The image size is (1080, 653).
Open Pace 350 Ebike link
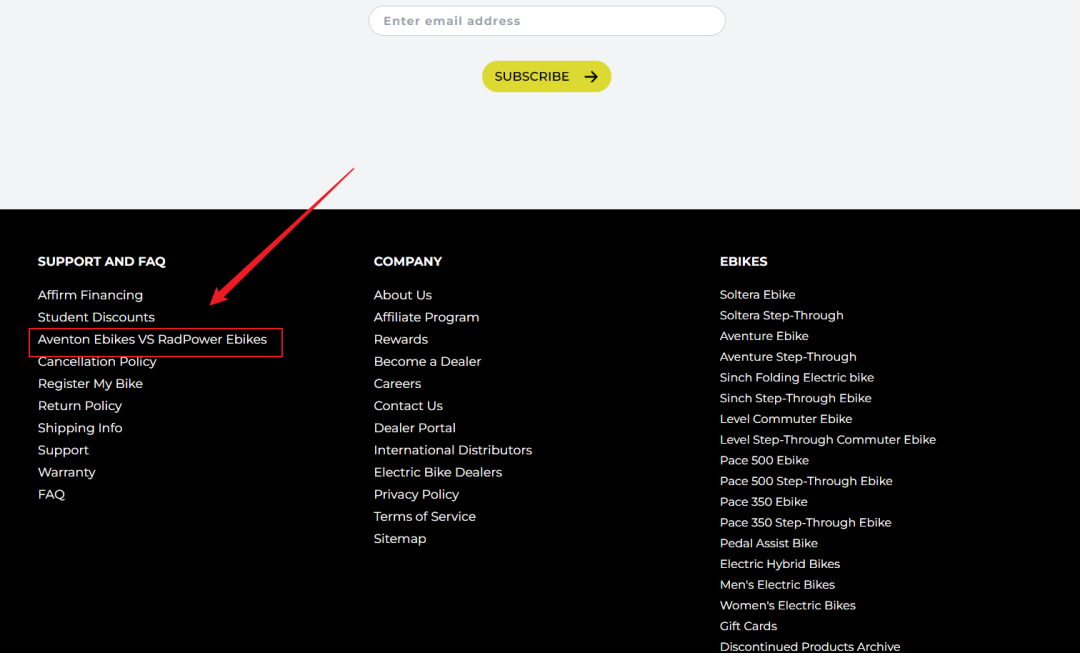(764, 501)
